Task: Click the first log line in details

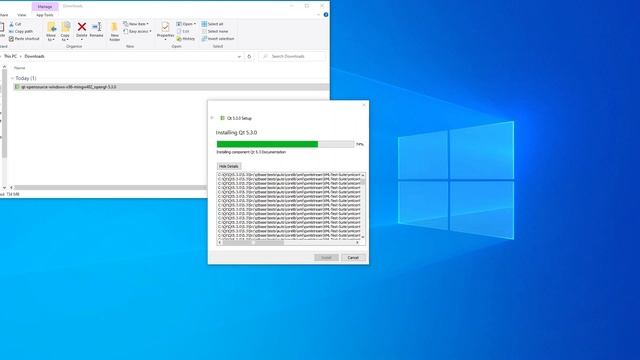Action: pos(289,175)
